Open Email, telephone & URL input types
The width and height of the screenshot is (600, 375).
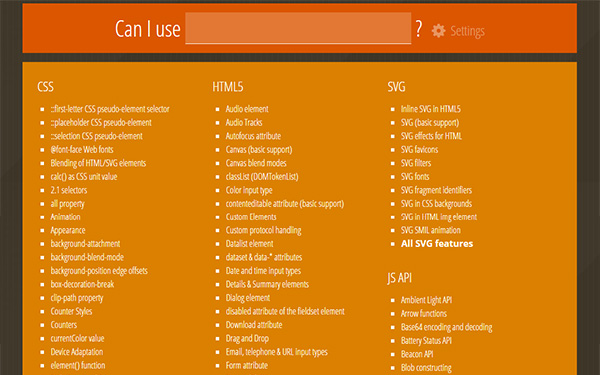pyautogui.click(x=277, y=352)
